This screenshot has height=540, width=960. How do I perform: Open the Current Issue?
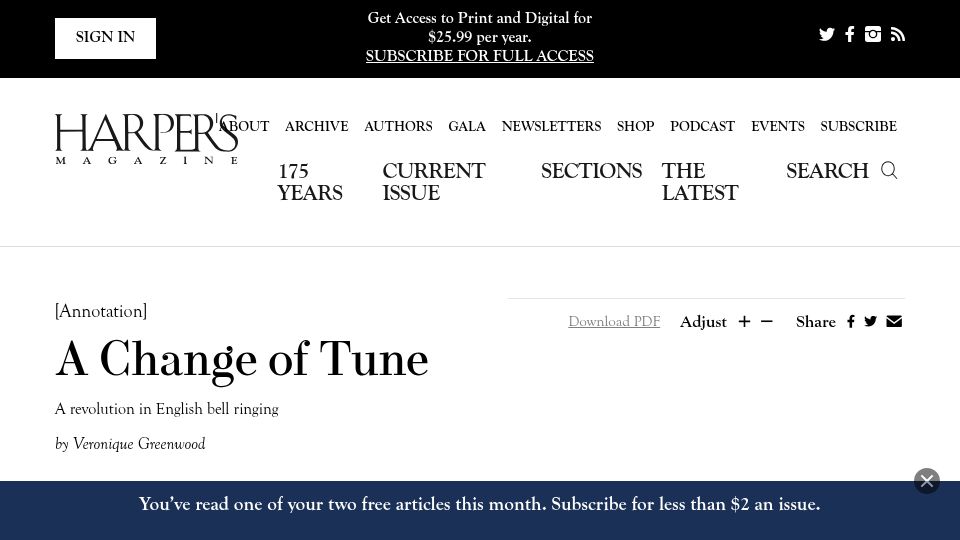[434, 182]
